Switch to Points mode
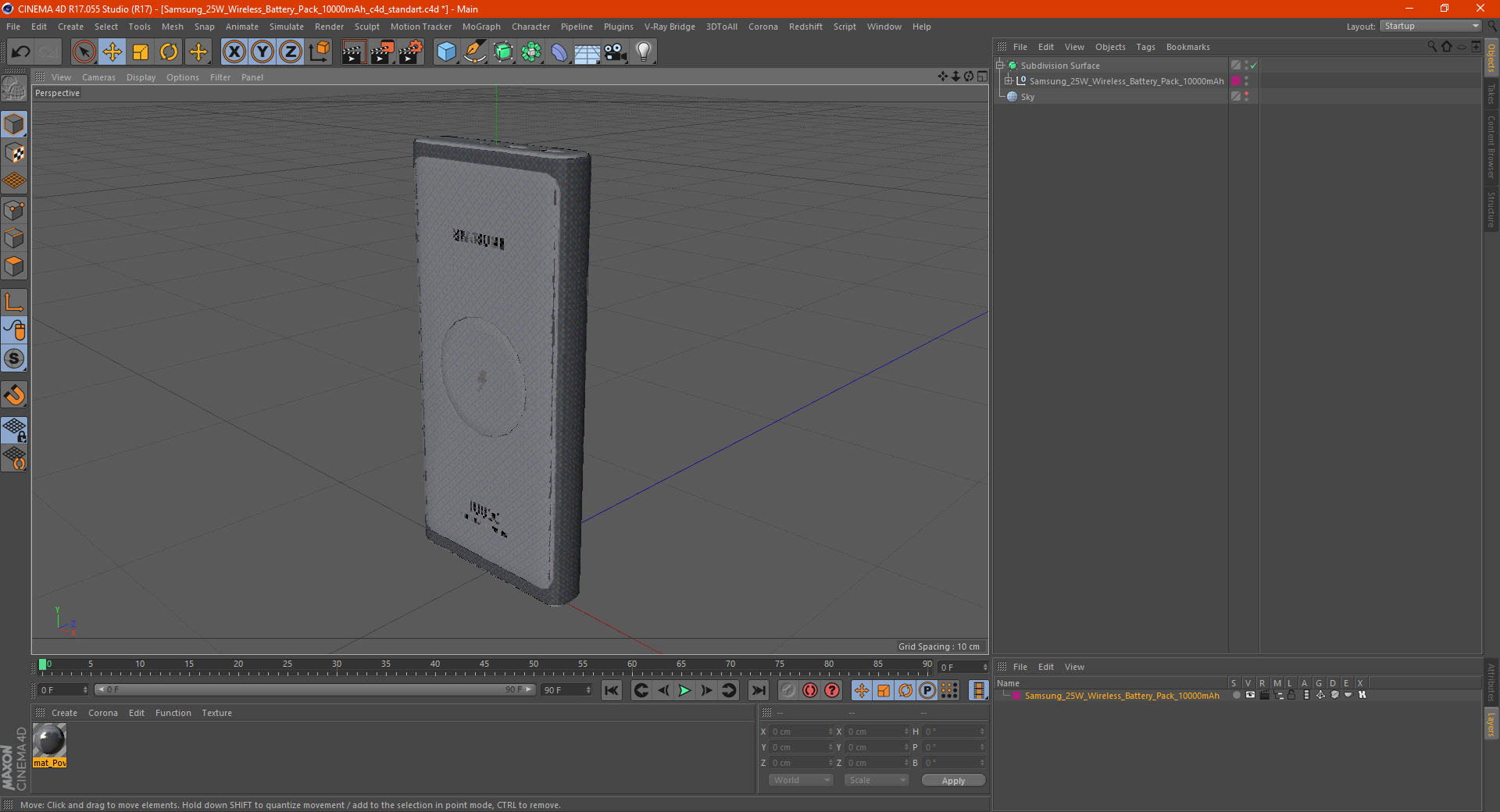The height and width of the screenshot is (812, 1500). click(x=14, y=210)
